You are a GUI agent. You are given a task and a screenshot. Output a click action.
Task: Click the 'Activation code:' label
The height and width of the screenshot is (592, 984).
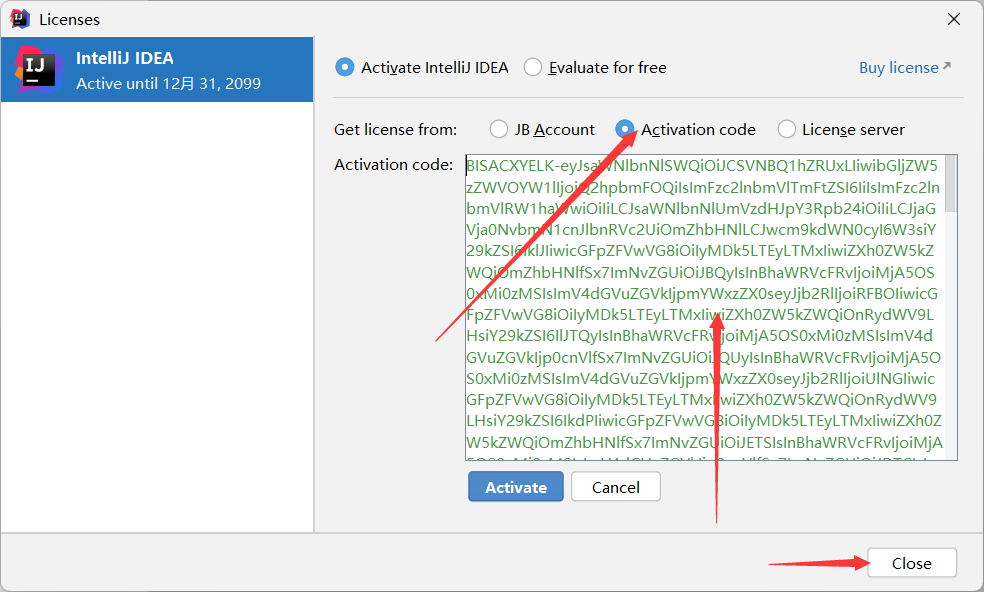(393, 164)
